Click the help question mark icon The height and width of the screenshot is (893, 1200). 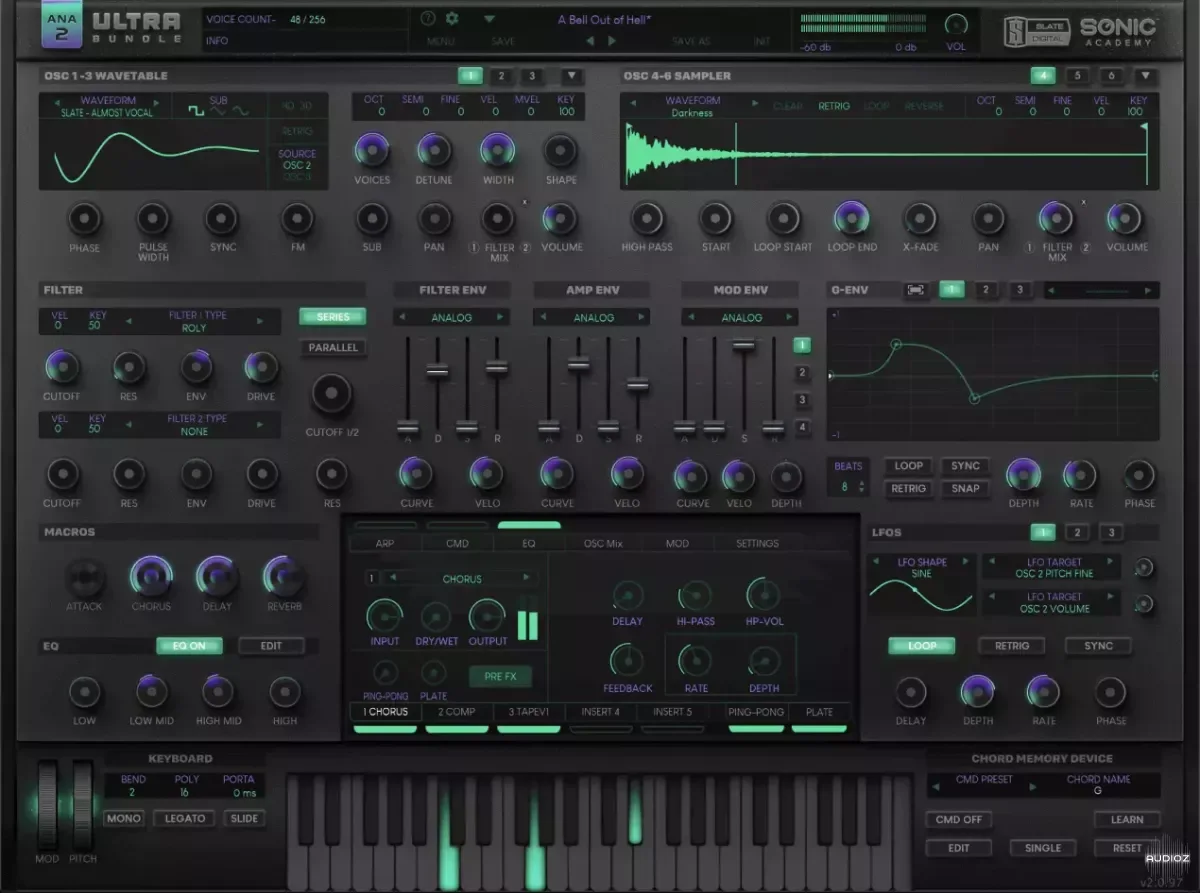click(428, 18)
